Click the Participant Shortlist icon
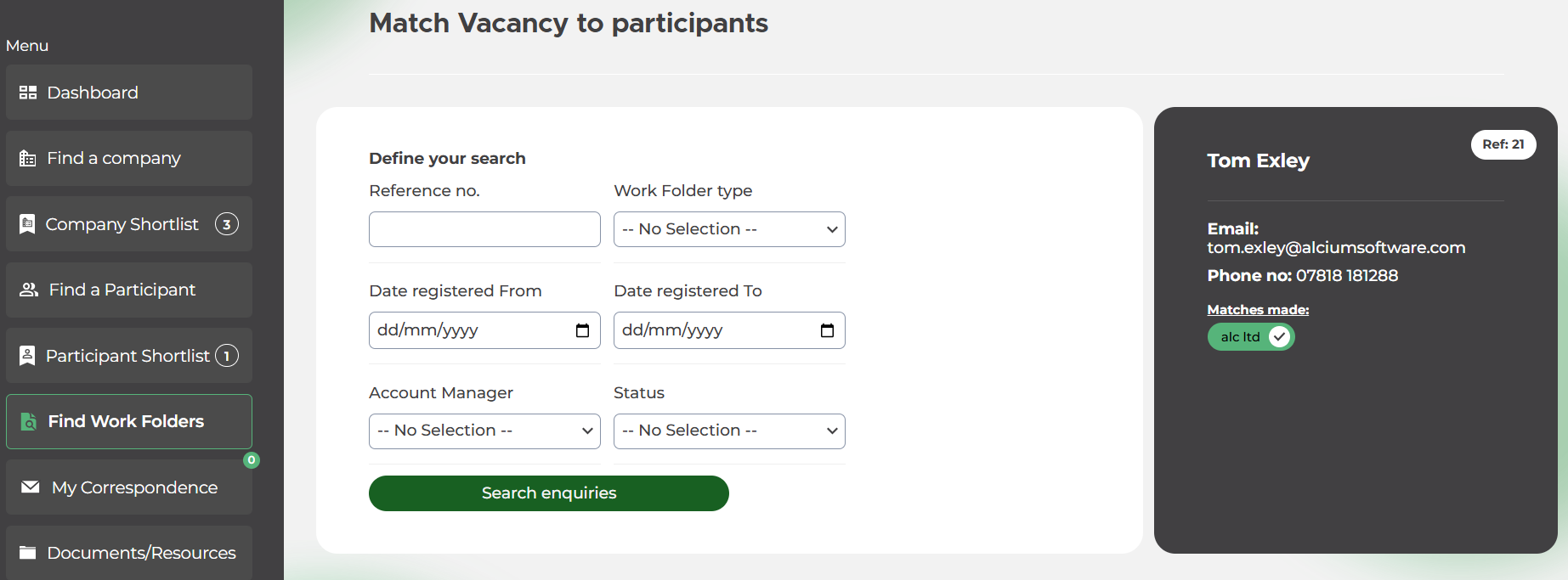Image resolution: width=1568 pixels, height=580 pixels. pyautogui.click(x=27, y=356)
